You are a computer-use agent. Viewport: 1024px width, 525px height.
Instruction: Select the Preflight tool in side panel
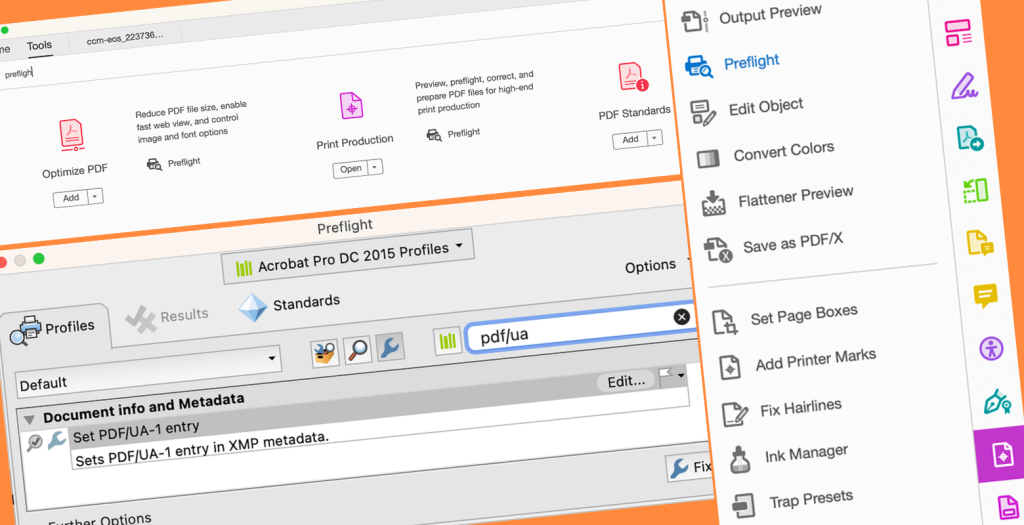pos(731,64)
